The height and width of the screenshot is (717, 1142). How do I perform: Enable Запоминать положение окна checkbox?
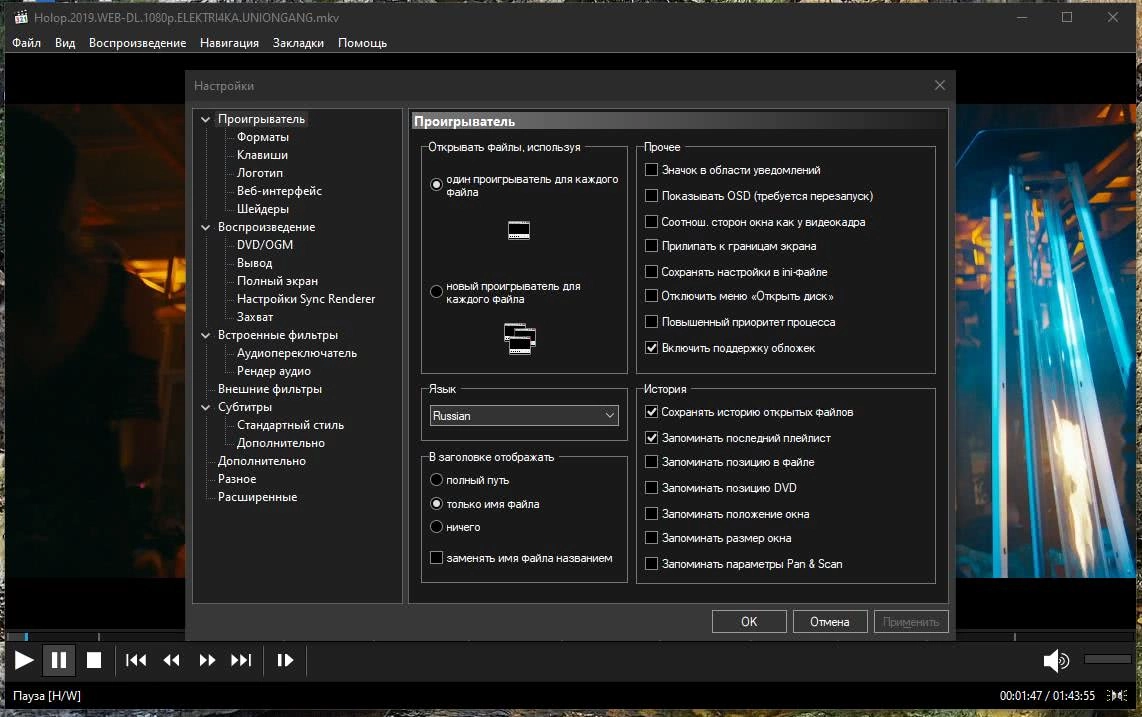click(x=652, y=514)
